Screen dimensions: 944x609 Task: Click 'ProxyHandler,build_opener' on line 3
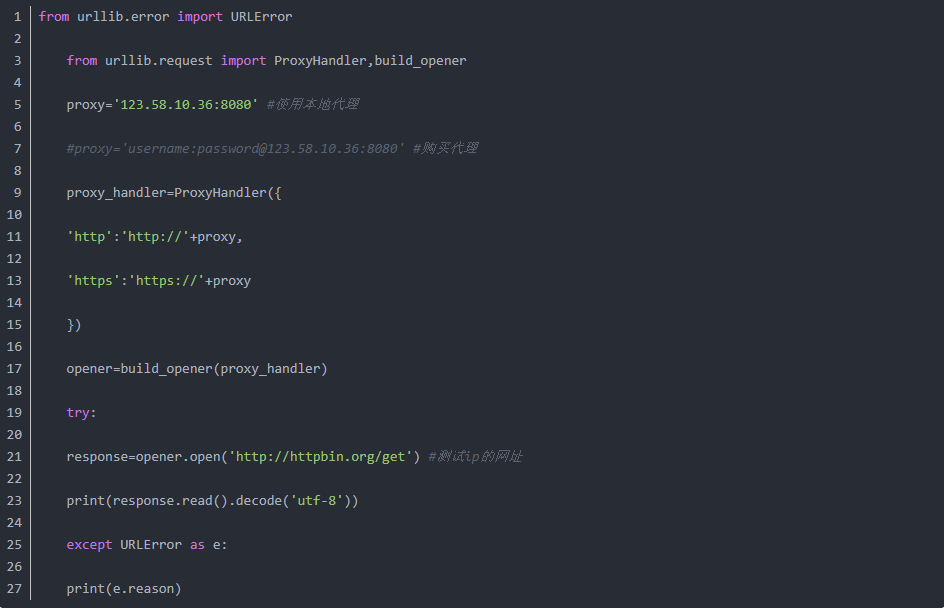[370, 61]
